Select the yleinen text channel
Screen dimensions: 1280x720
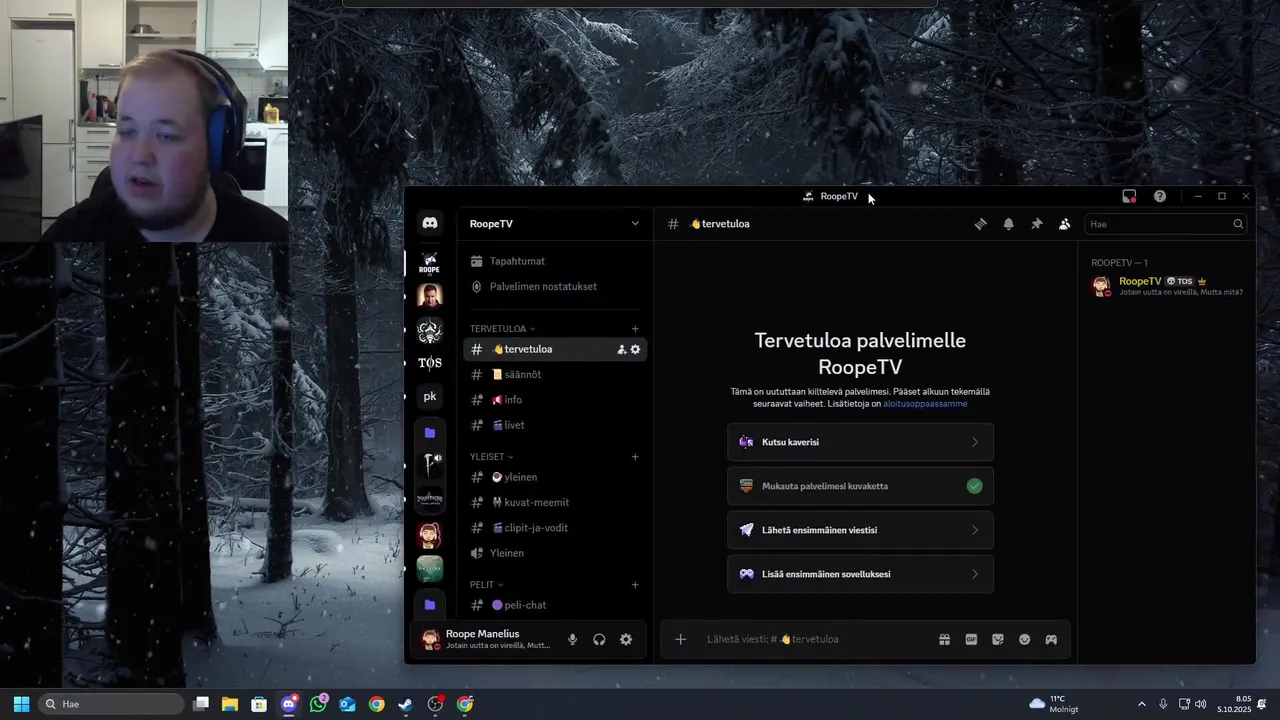coord(555,477)
